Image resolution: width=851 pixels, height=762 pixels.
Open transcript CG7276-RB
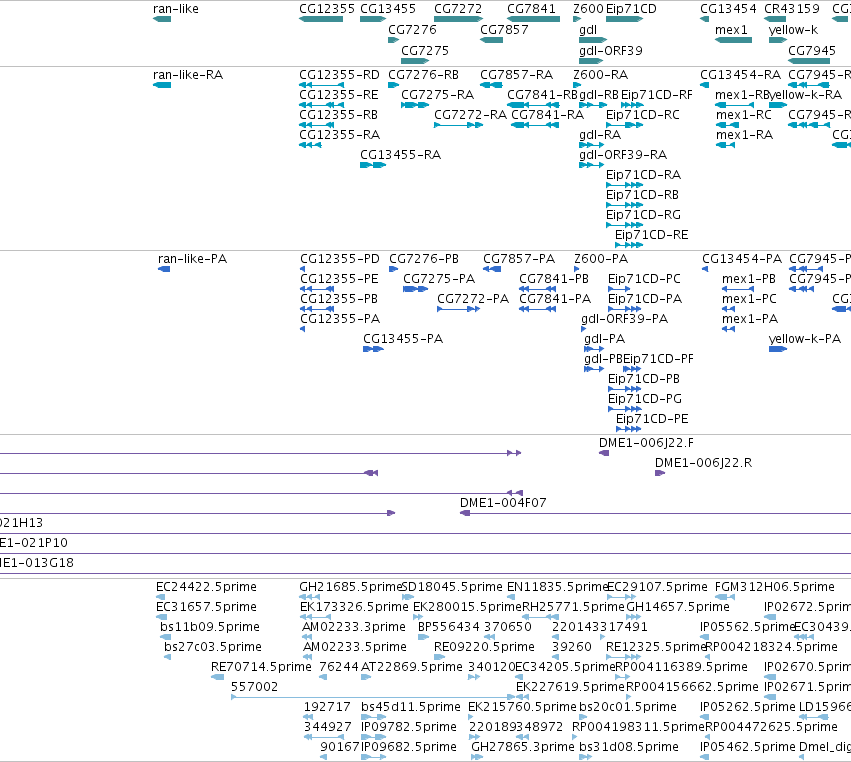pos(423,74)
